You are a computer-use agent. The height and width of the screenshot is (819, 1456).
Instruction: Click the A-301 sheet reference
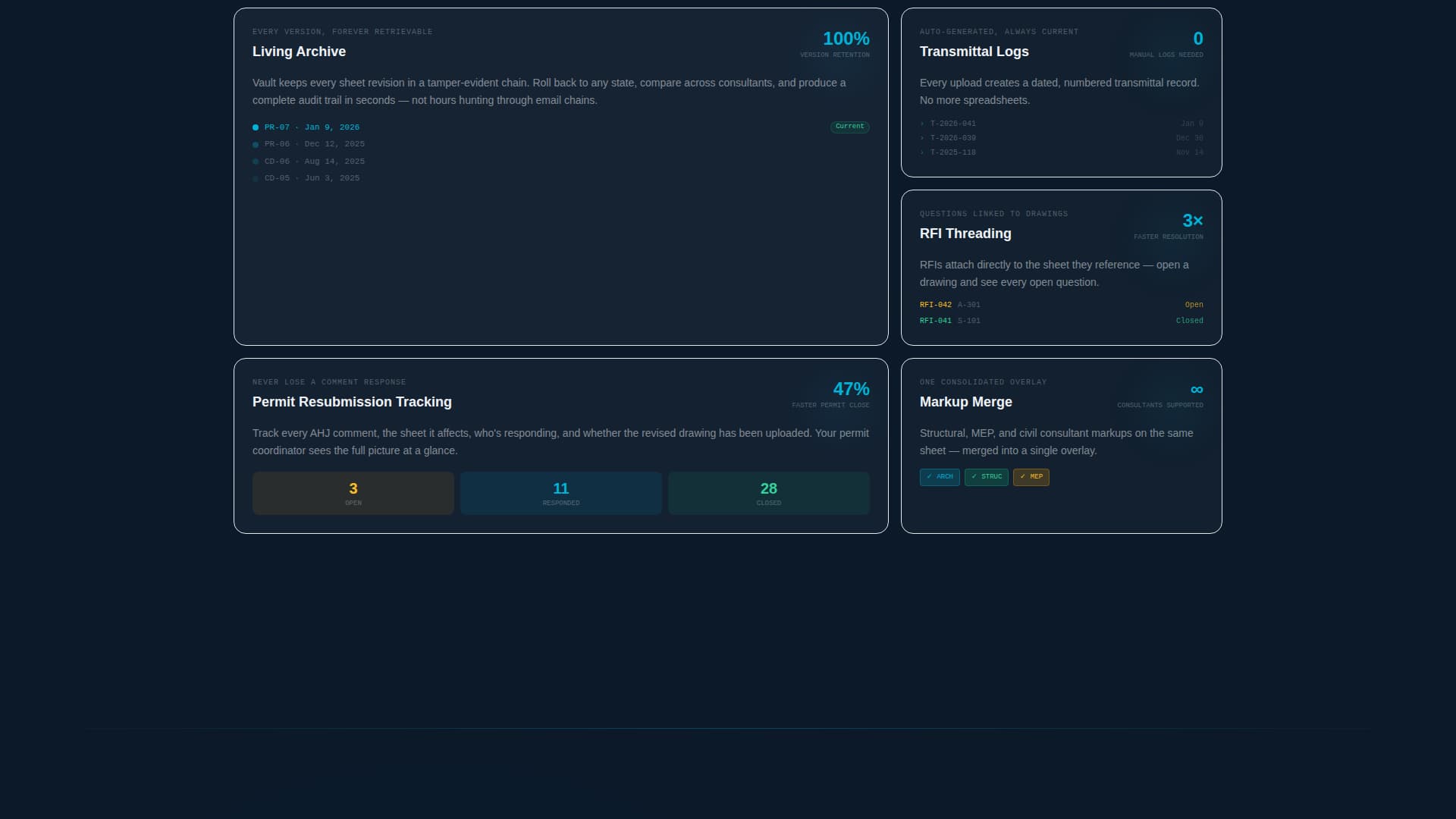pyautogui.click(x=968, y=305)
